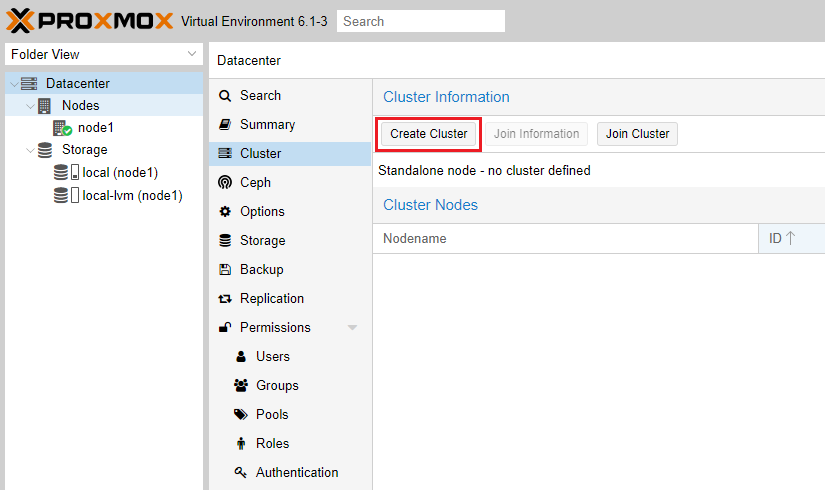Collapse the Datacenter tree node
The image size is (825, 490).
[x=13, y=84]
